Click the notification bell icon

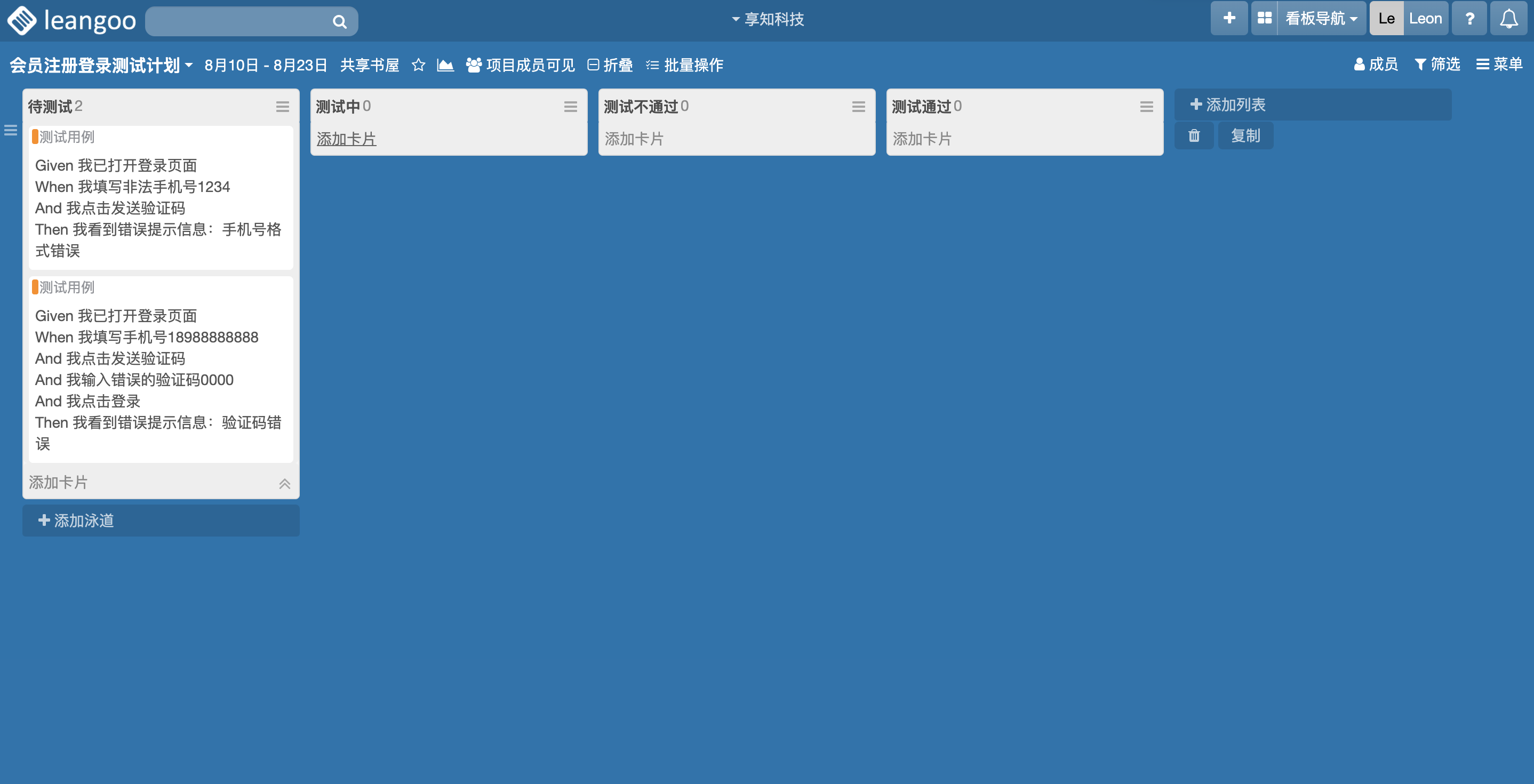point(1508,19)
